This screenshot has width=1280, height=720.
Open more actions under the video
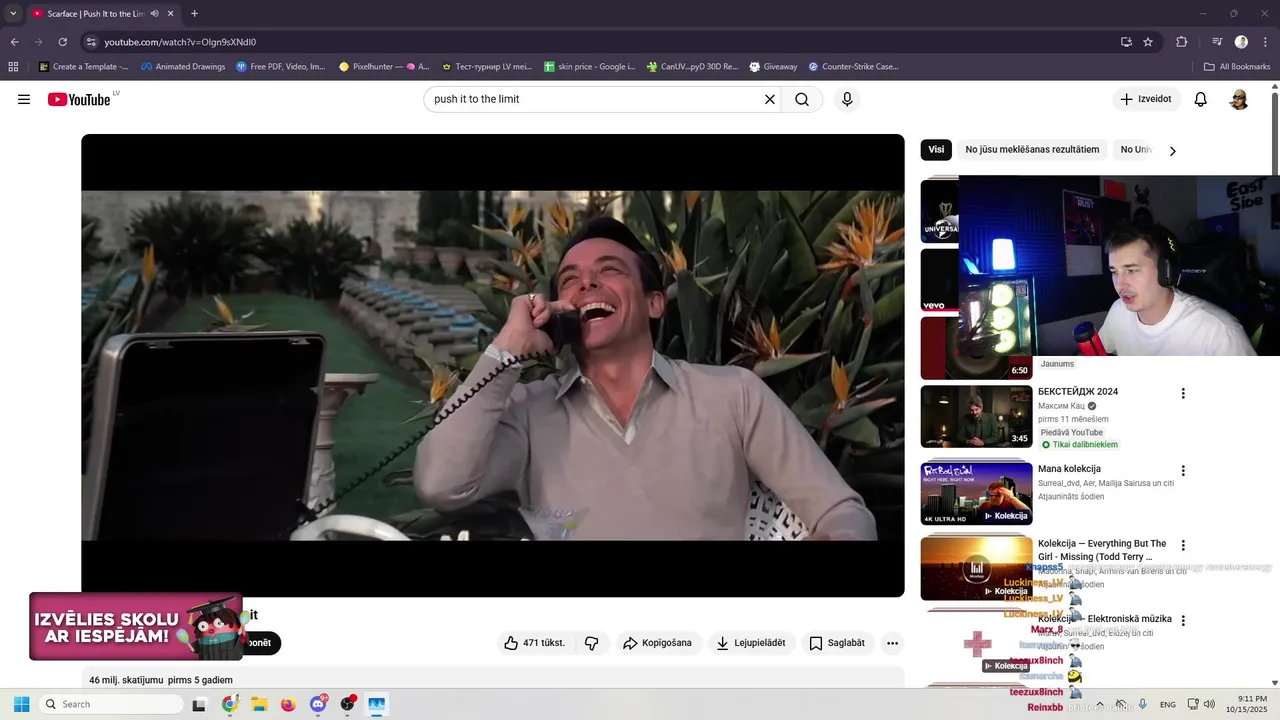point(892,643)
